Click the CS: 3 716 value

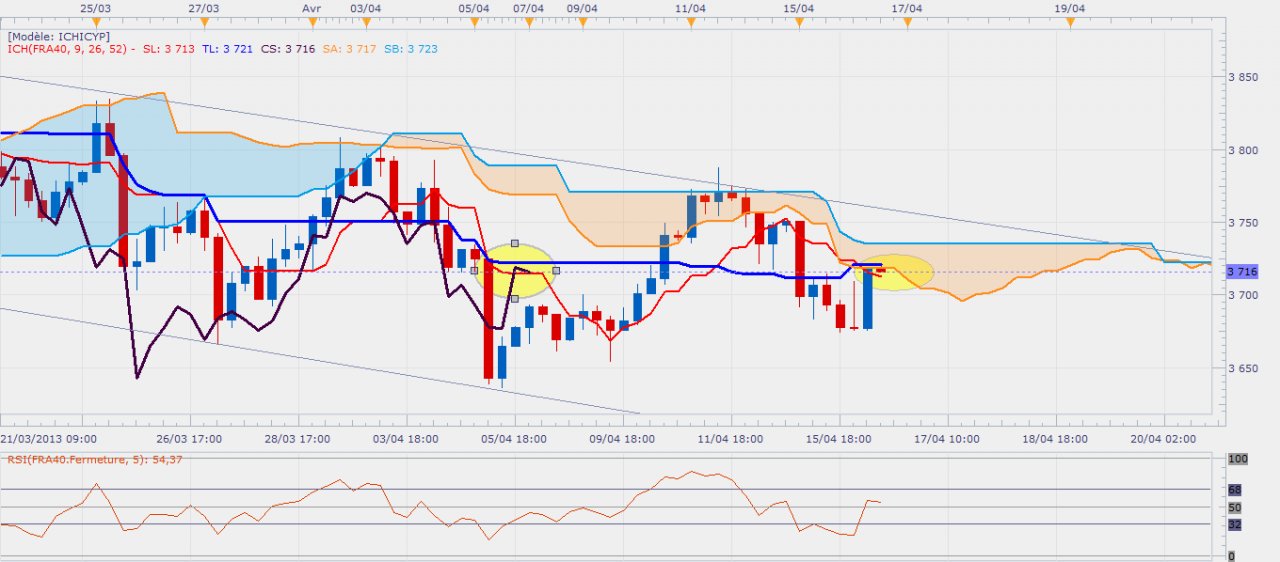click(x=288, y=48)
